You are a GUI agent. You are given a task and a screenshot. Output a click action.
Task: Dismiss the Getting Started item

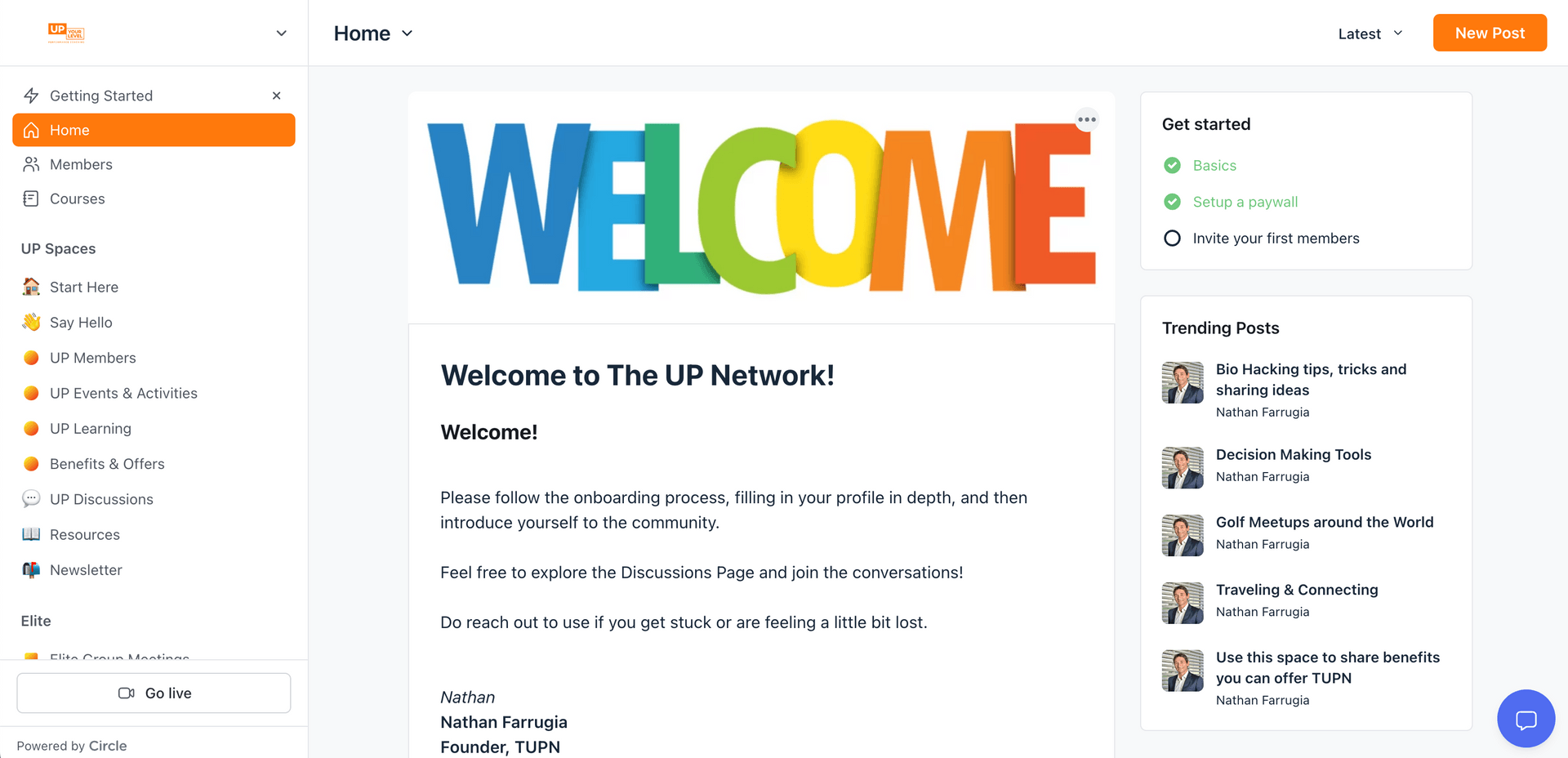tap(277, 96)
